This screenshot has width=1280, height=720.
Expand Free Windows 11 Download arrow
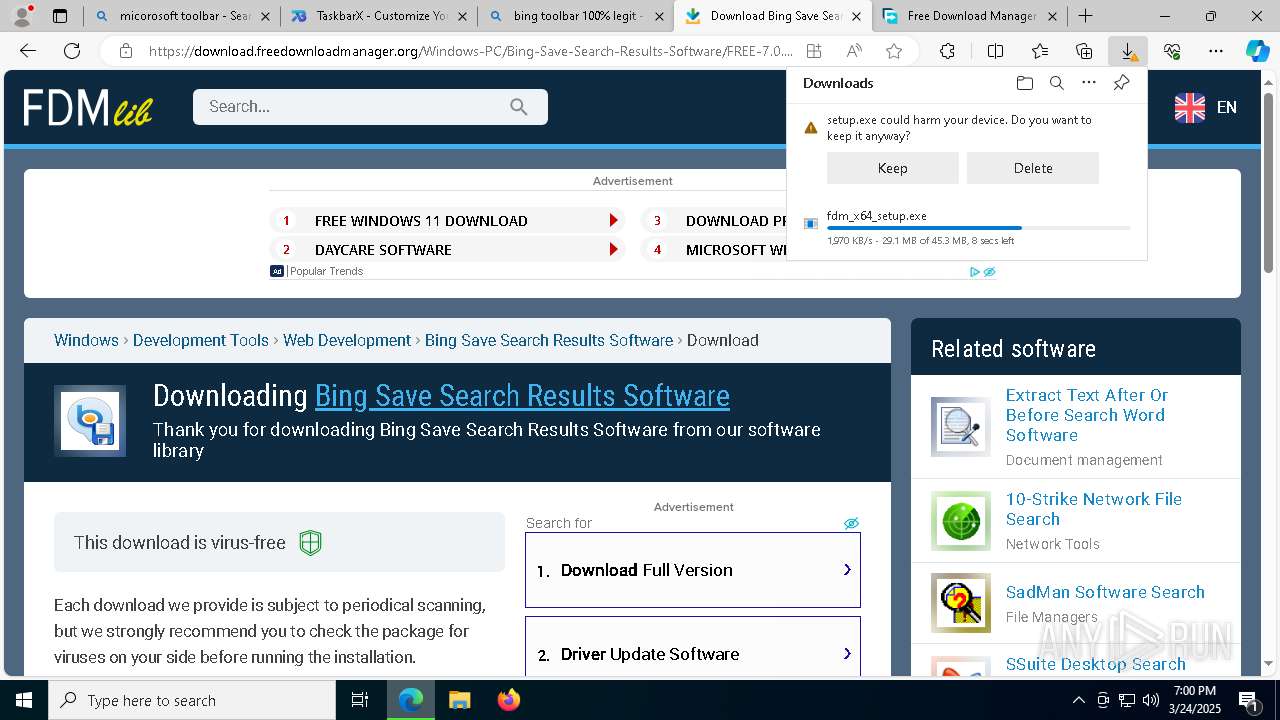(x=613, y=221)
